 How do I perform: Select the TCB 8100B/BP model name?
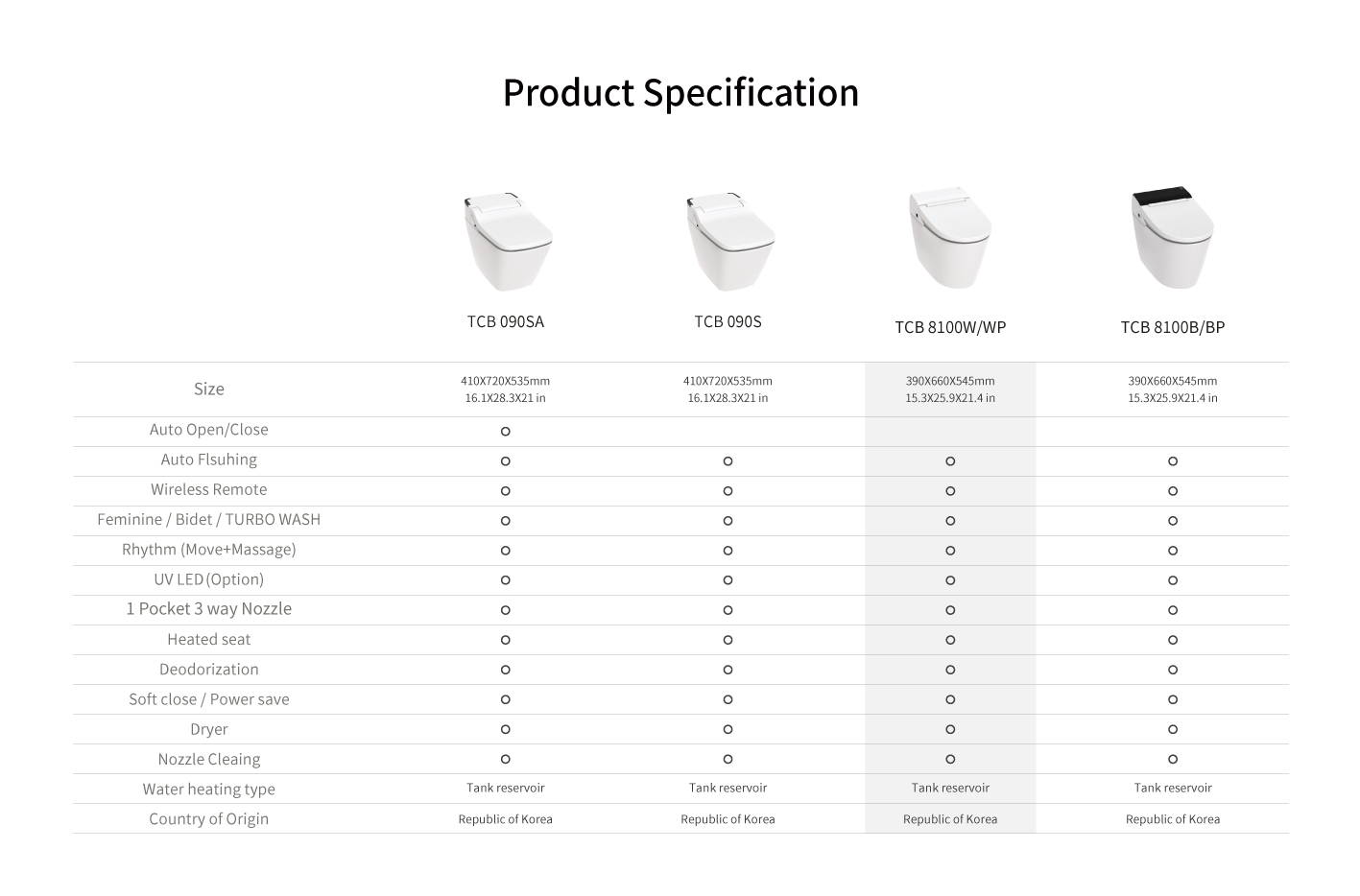(1173, 327)
